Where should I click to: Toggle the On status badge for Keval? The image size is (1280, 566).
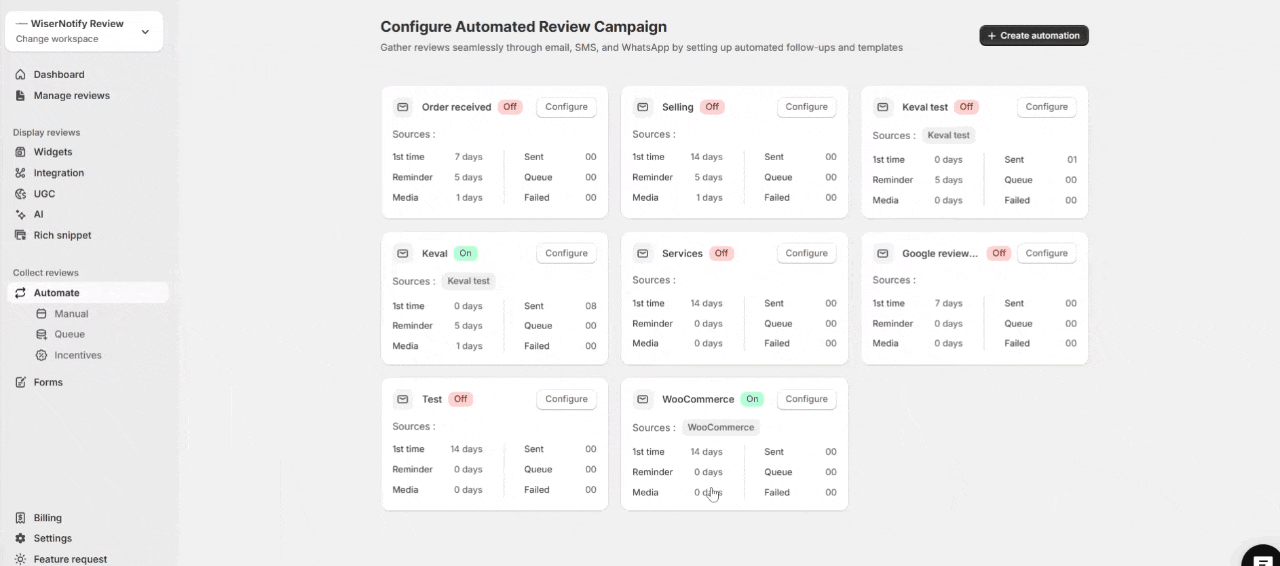[x=465, y=253]
